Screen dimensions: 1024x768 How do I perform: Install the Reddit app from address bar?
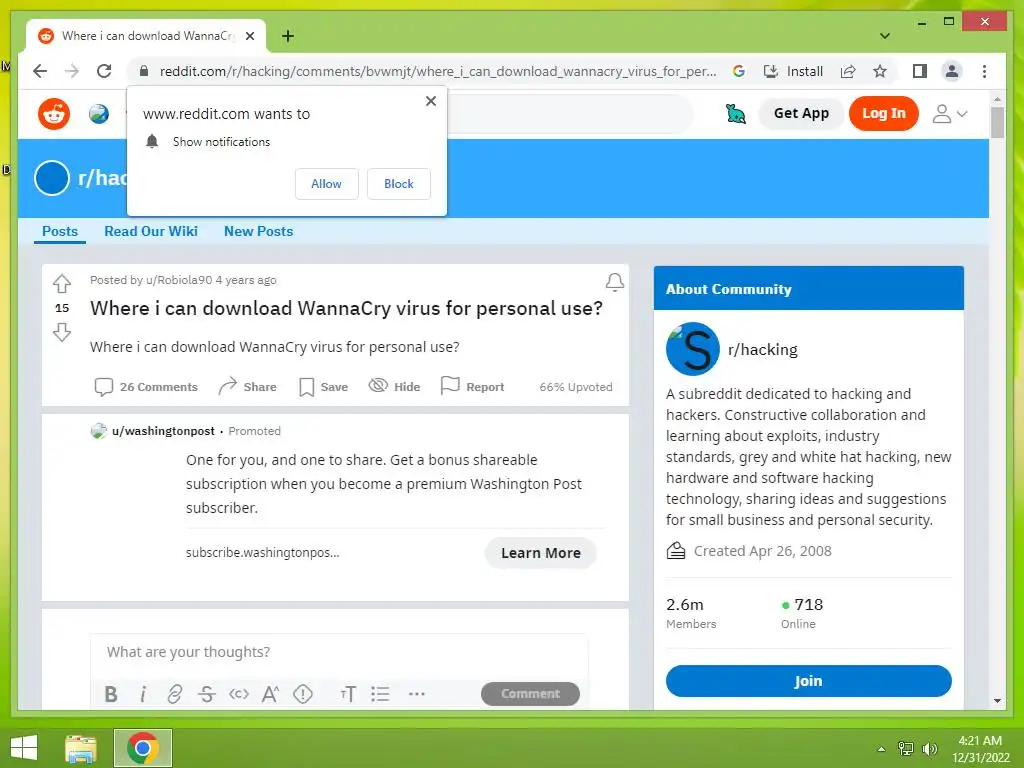(x=793, y=71)
